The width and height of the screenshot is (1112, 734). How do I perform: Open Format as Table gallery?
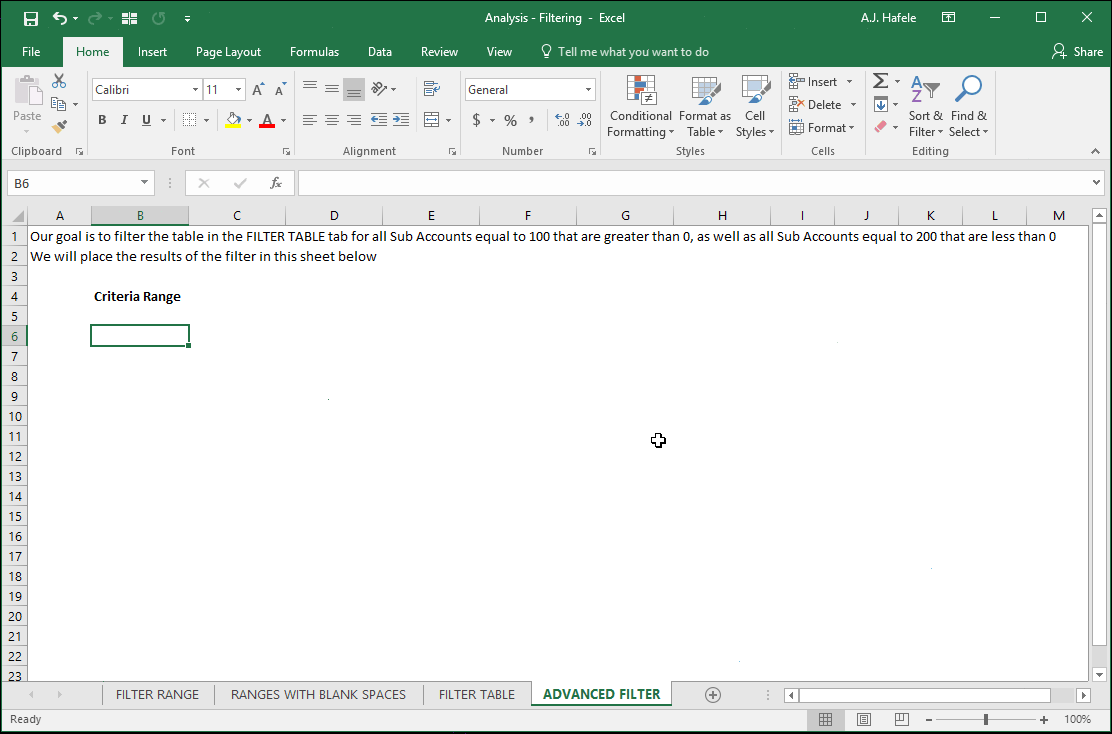coord(704,106)
